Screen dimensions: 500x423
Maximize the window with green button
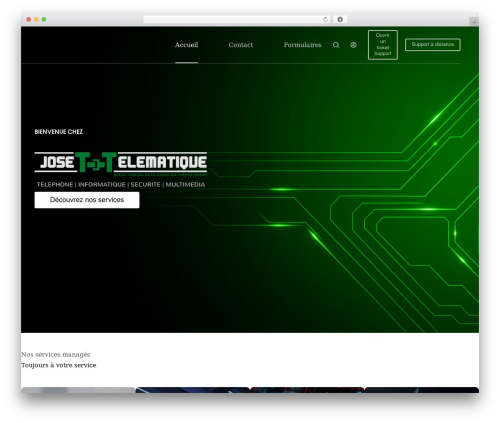[44, 19]
